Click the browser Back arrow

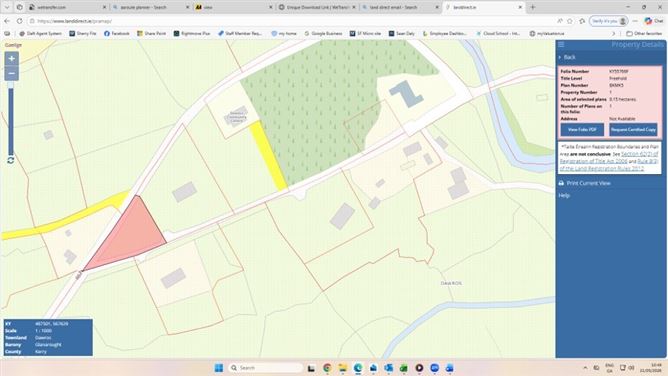tap(7, 21)
